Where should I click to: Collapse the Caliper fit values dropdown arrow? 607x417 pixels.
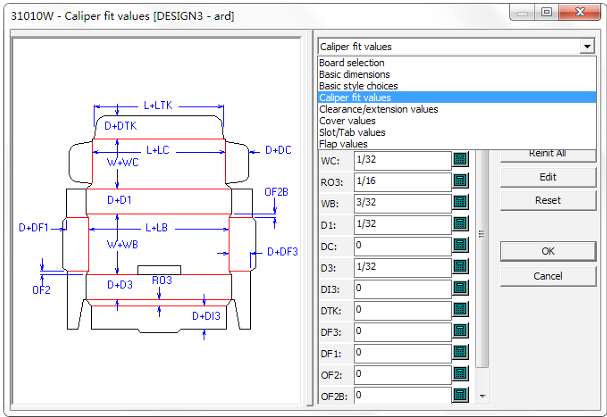point(585,47)
